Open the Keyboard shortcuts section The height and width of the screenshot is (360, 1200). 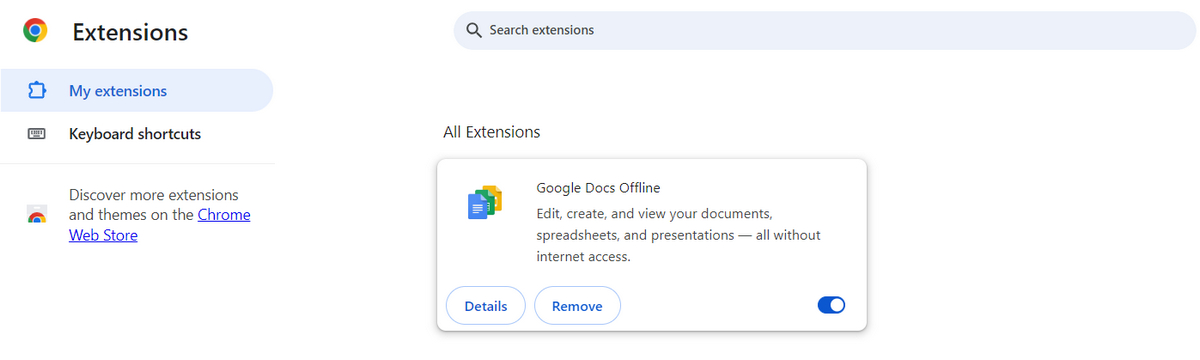pos(136,134)
